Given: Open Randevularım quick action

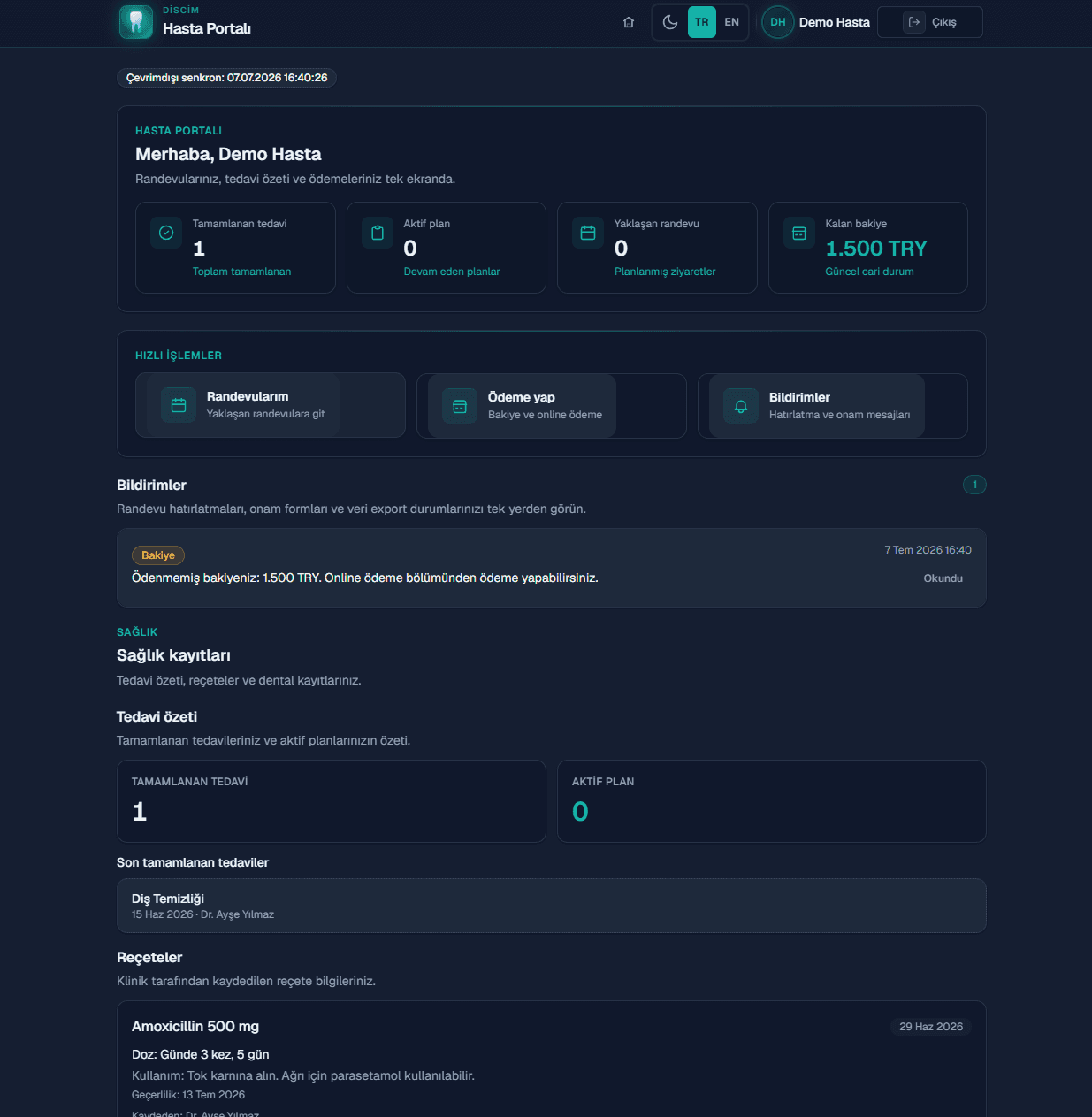Looking at the screenshot, I should coord(271,405).
